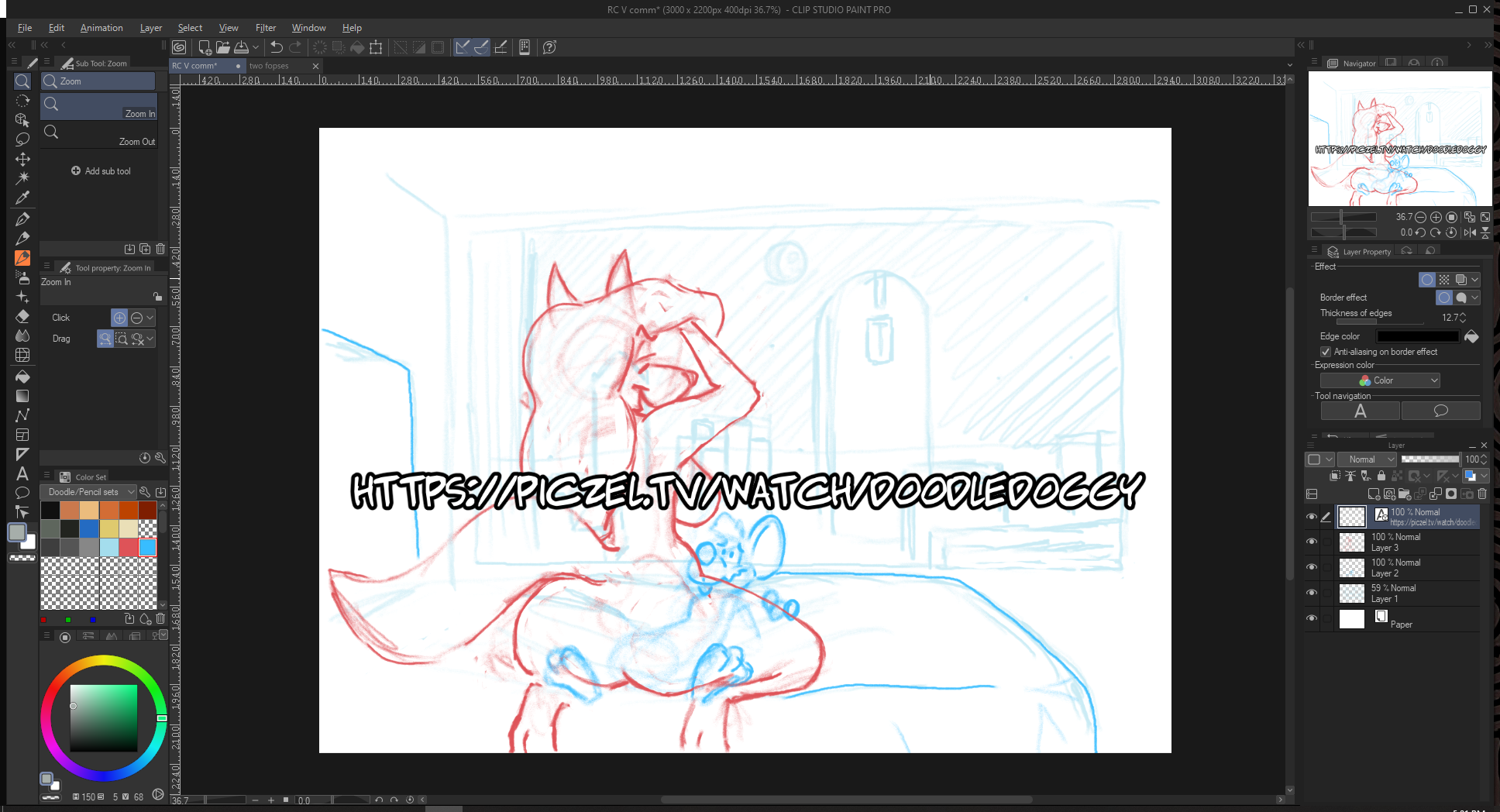Hide Layer 1 with its eye icon

(x=1312, y=593)
